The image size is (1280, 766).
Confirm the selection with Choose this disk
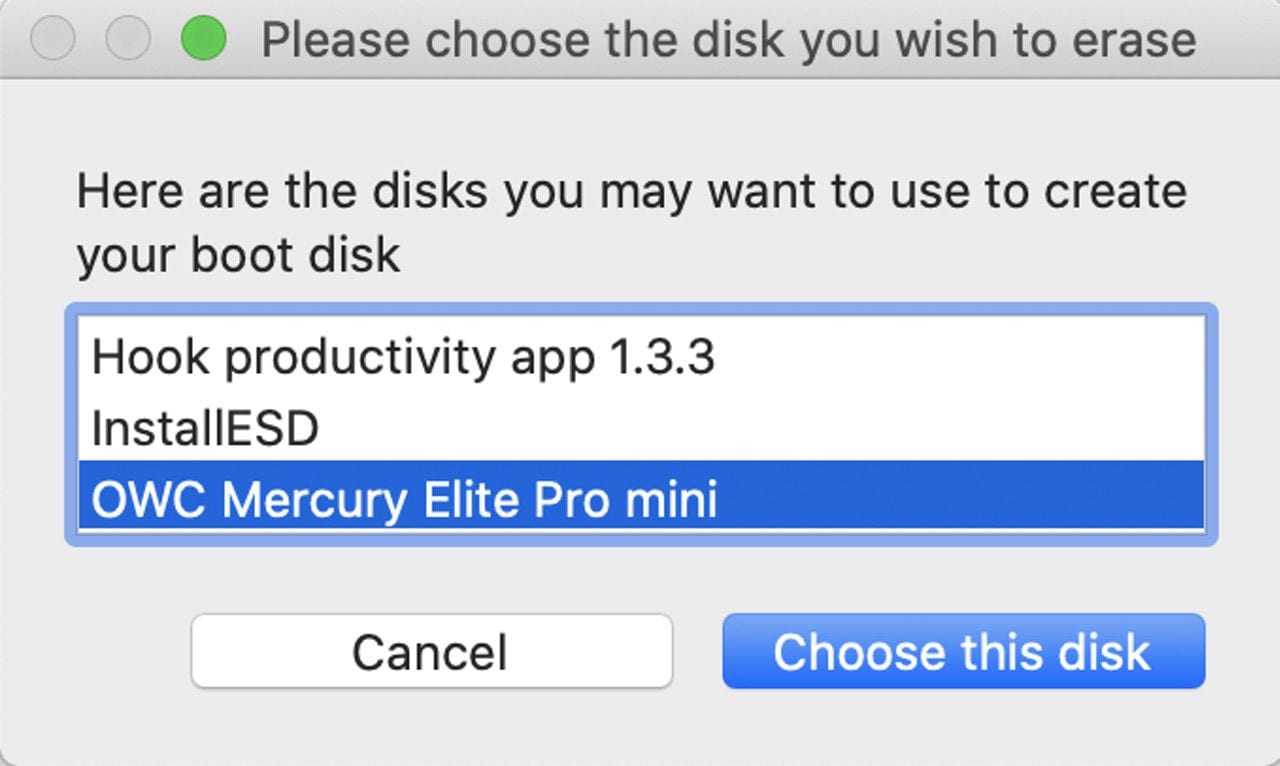click(x=963, y=651)
